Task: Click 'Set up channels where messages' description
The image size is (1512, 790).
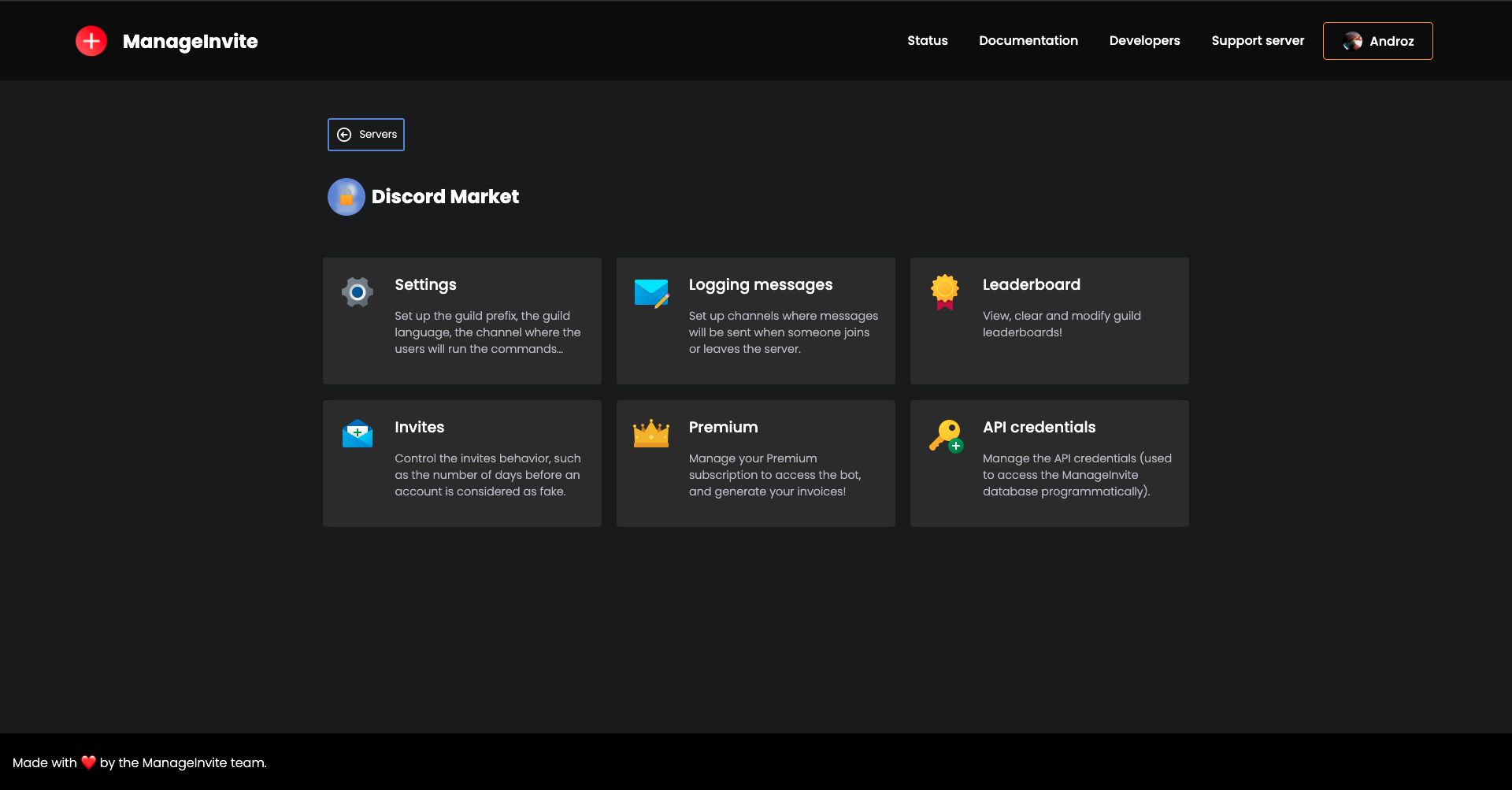Action: 784,332
